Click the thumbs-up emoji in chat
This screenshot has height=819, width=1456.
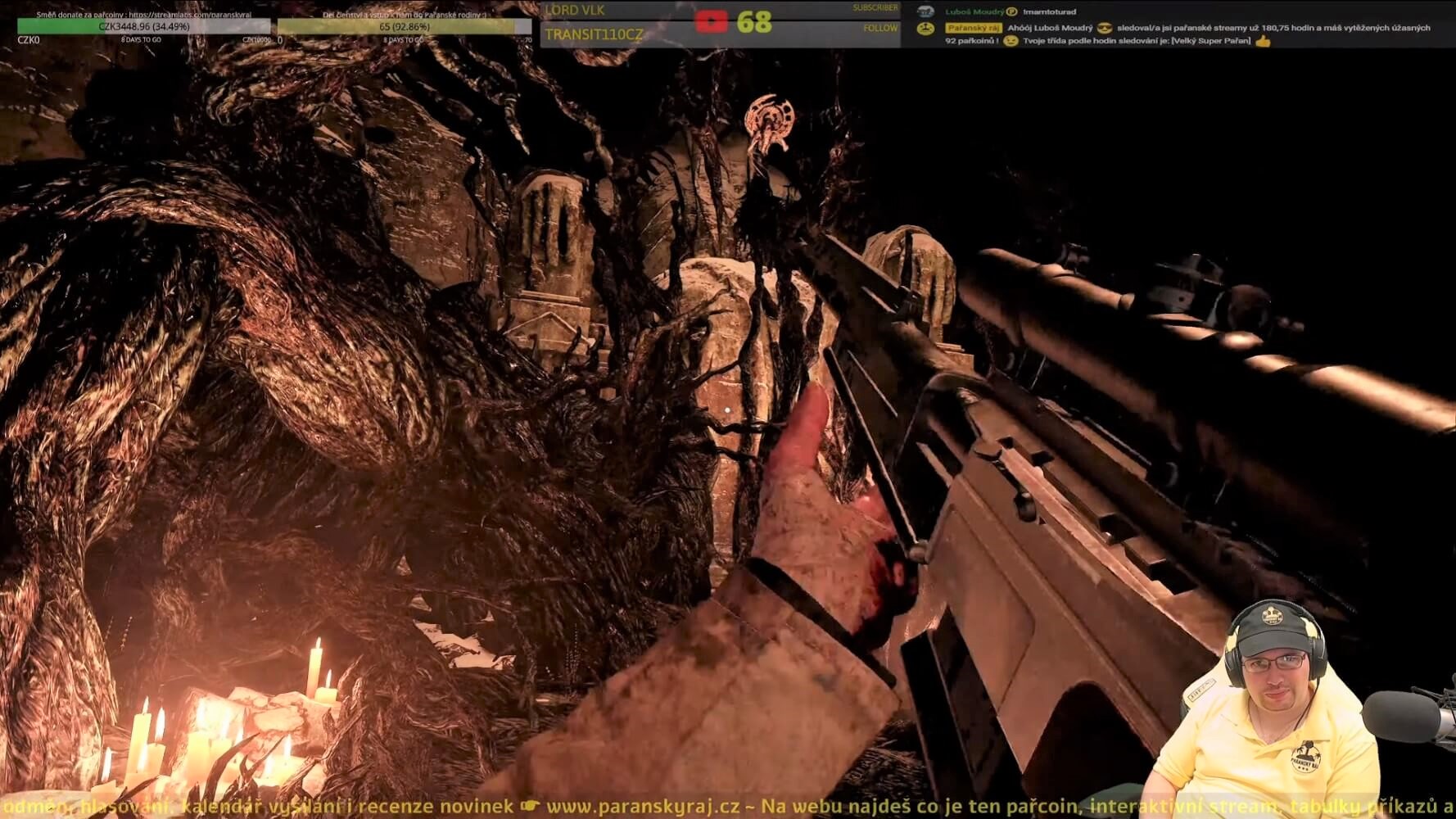(x=1263, y=41)
